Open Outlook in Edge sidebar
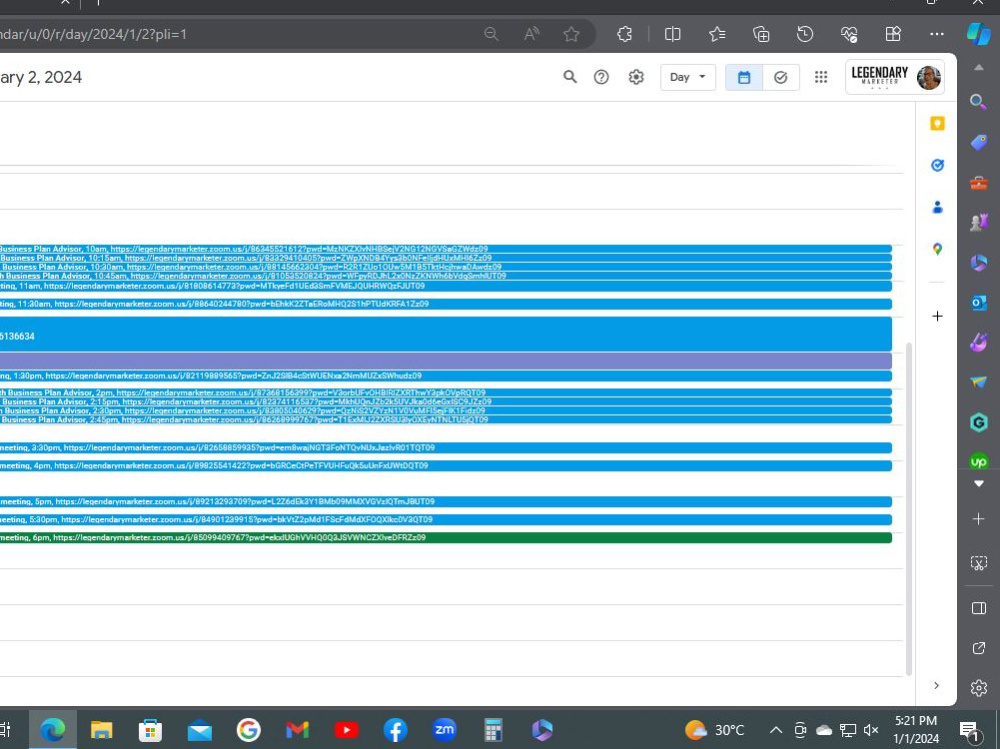Image resolution: width=1000 pixels, height=749 pixels. click(x=978, y=302)
